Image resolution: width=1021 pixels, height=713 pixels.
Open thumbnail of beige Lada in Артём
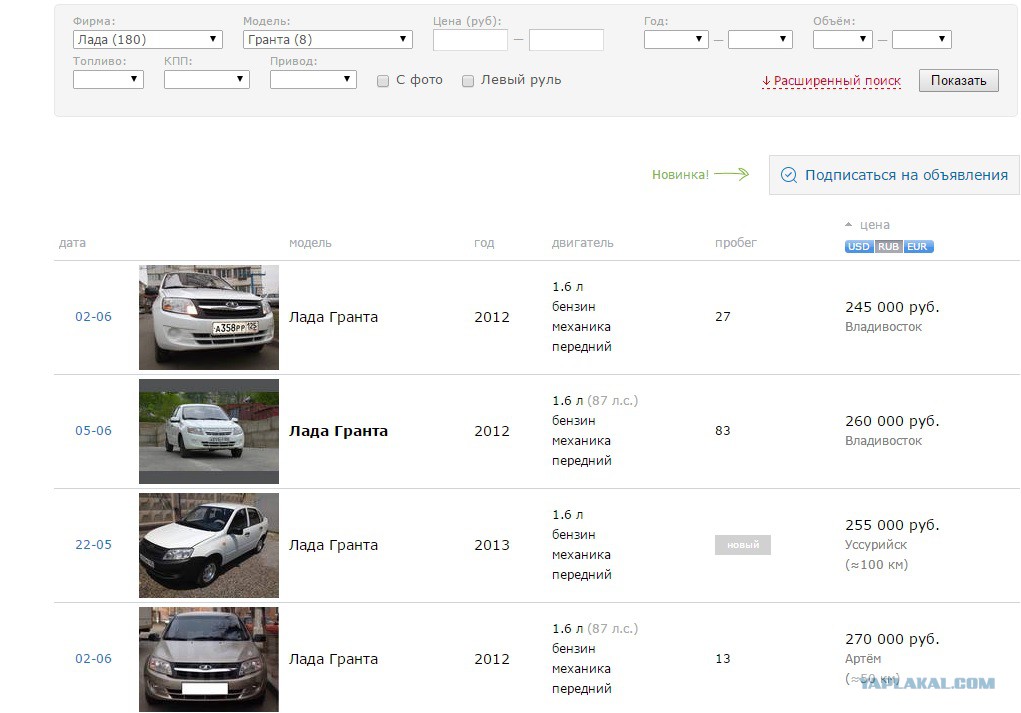point(209,659)
